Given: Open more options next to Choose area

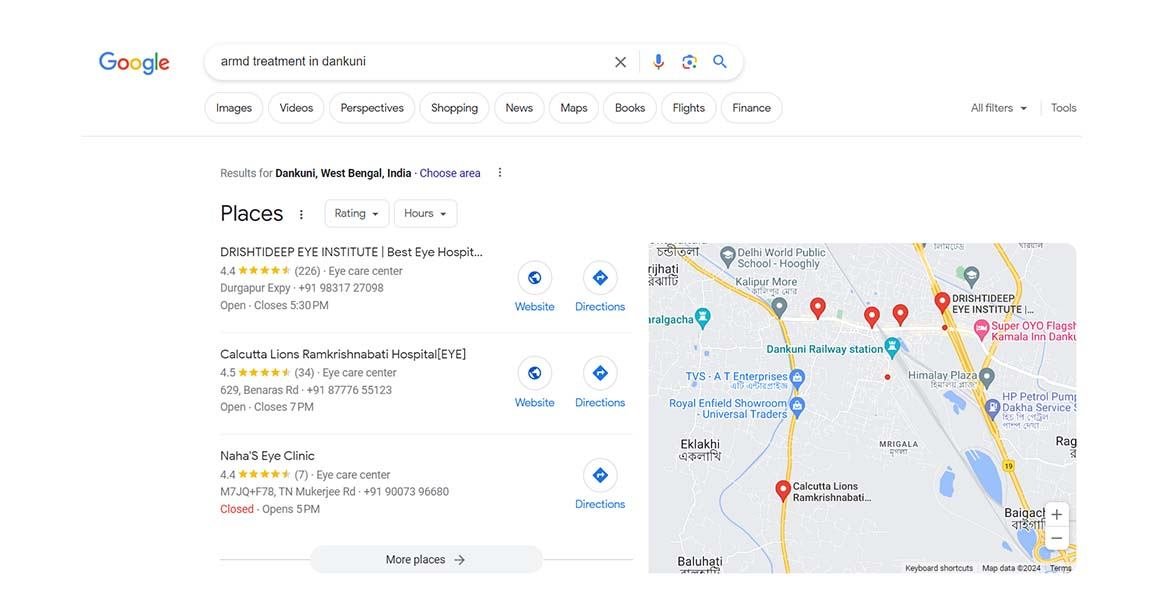Looking at the screenshot, I should point(500,172).
